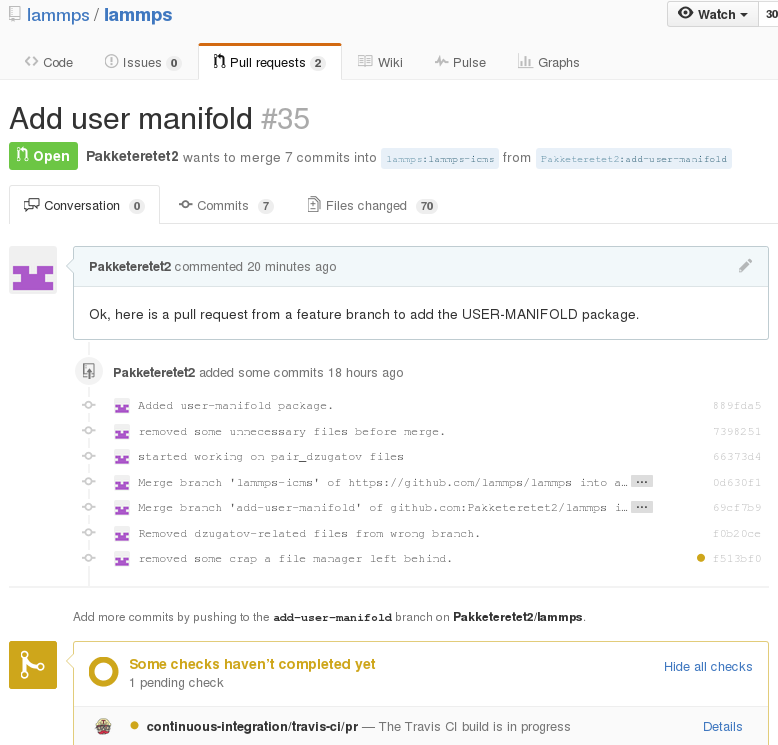Click the commits-pushed icon in the timeline
Screen dimensions: 778x745
89,372
